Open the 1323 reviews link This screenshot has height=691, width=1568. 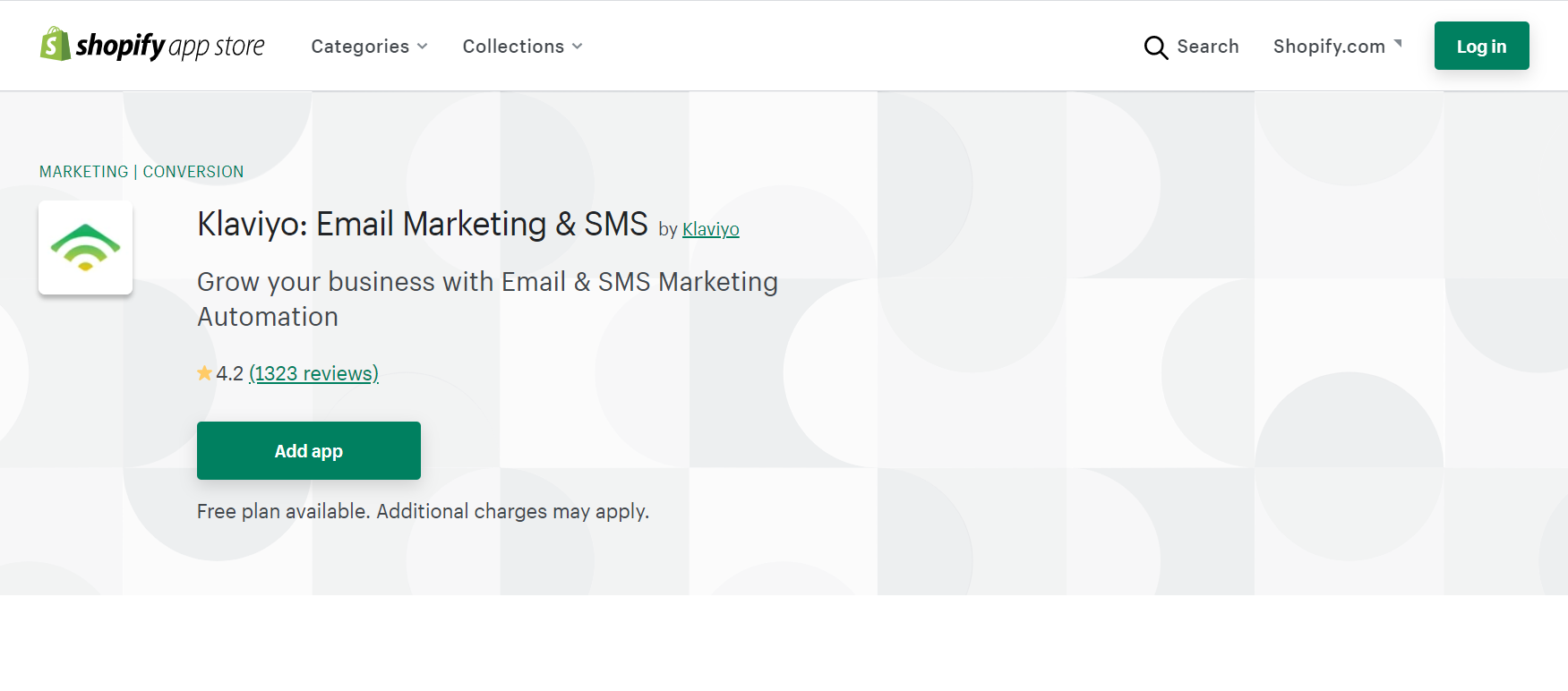[313, 373]
